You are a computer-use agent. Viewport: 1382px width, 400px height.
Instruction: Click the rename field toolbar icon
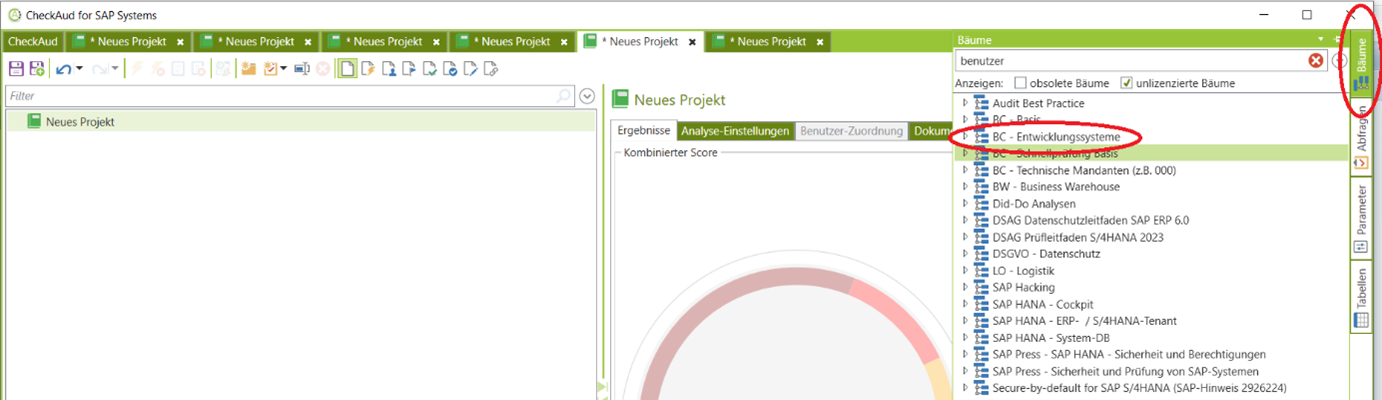[301, 69]
